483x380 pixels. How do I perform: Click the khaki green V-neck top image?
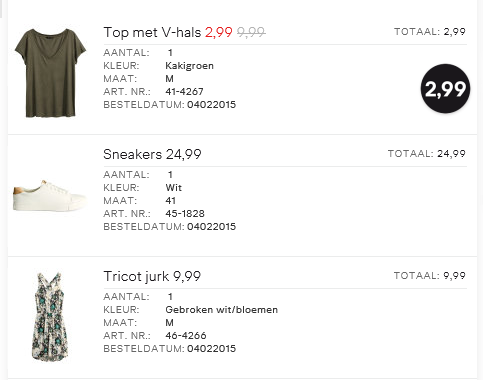click(50, 73)
